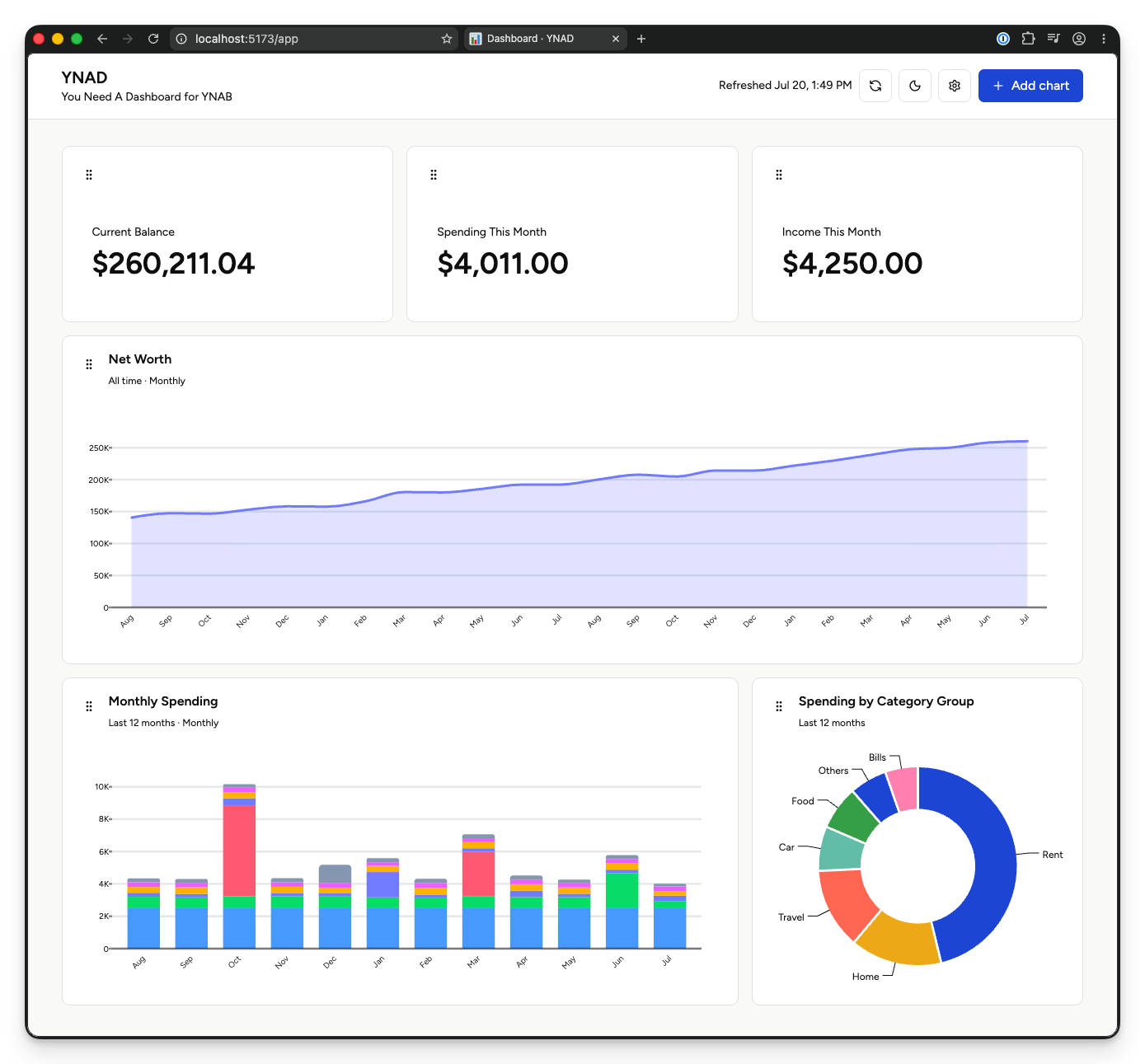Click the YNAD app title
Screen dimensions: 1145x1064
pyautogui.click(x=84, y=77)
